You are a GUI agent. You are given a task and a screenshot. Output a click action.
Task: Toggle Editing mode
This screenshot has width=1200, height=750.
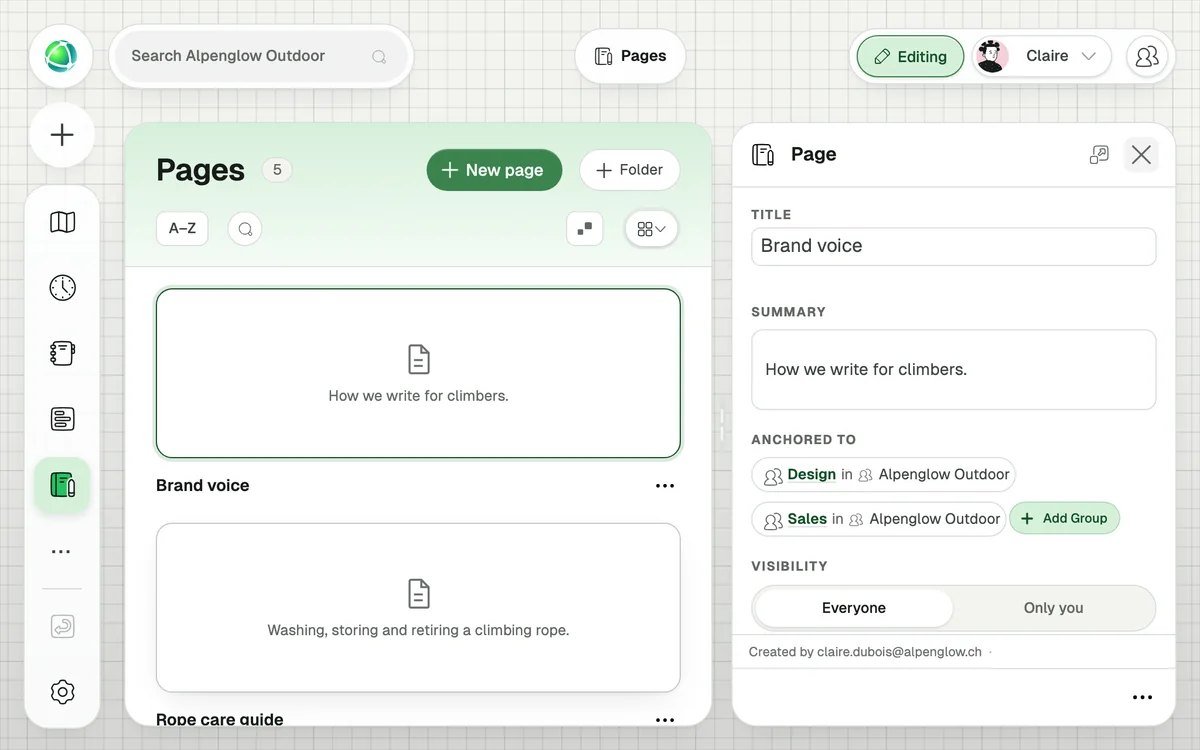click(910, 57)
